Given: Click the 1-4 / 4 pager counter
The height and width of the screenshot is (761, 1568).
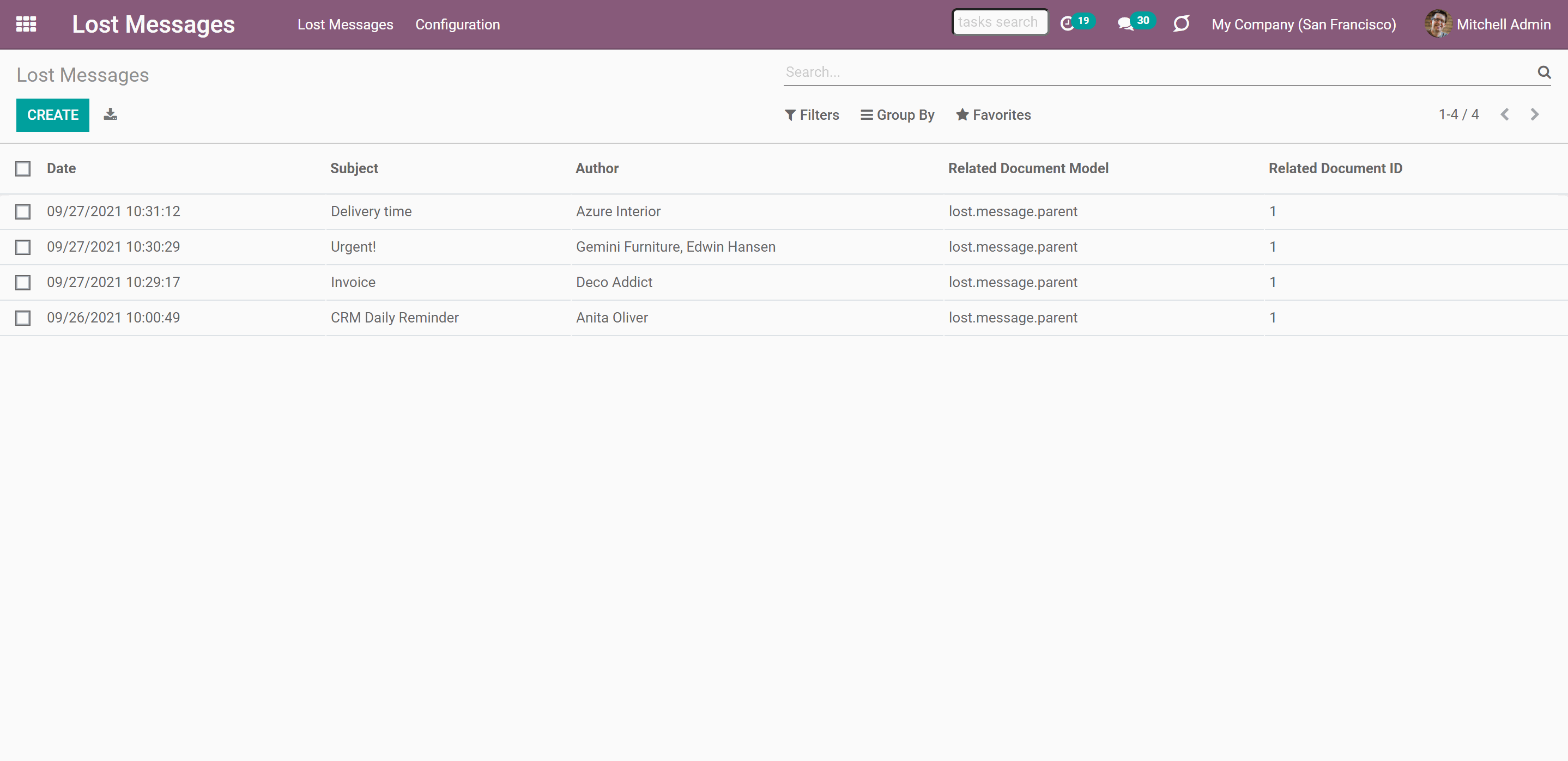Looking at the screenshot, I should click(x=1458, y=114).
